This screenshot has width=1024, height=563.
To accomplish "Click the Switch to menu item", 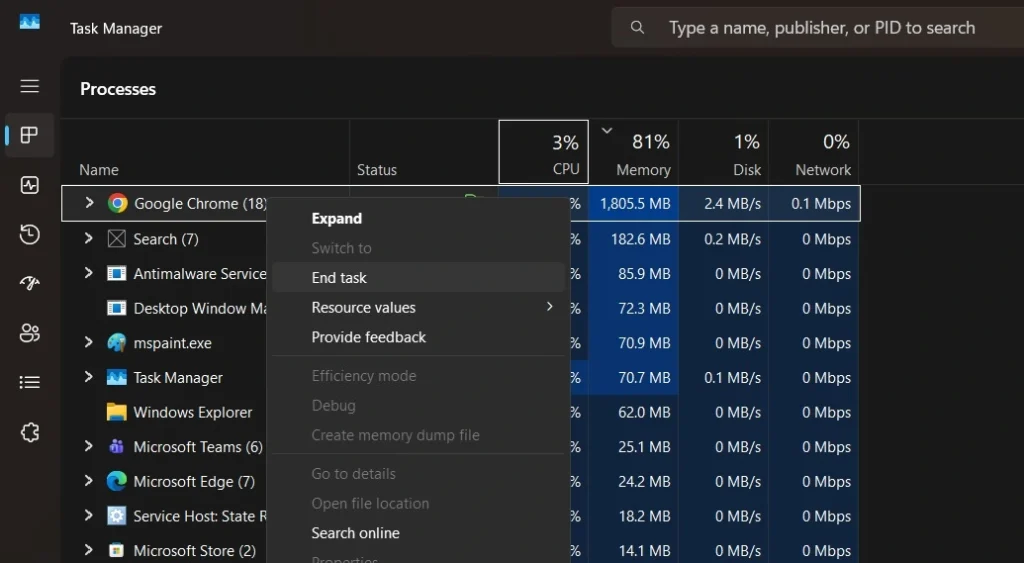I will [418, 248].
